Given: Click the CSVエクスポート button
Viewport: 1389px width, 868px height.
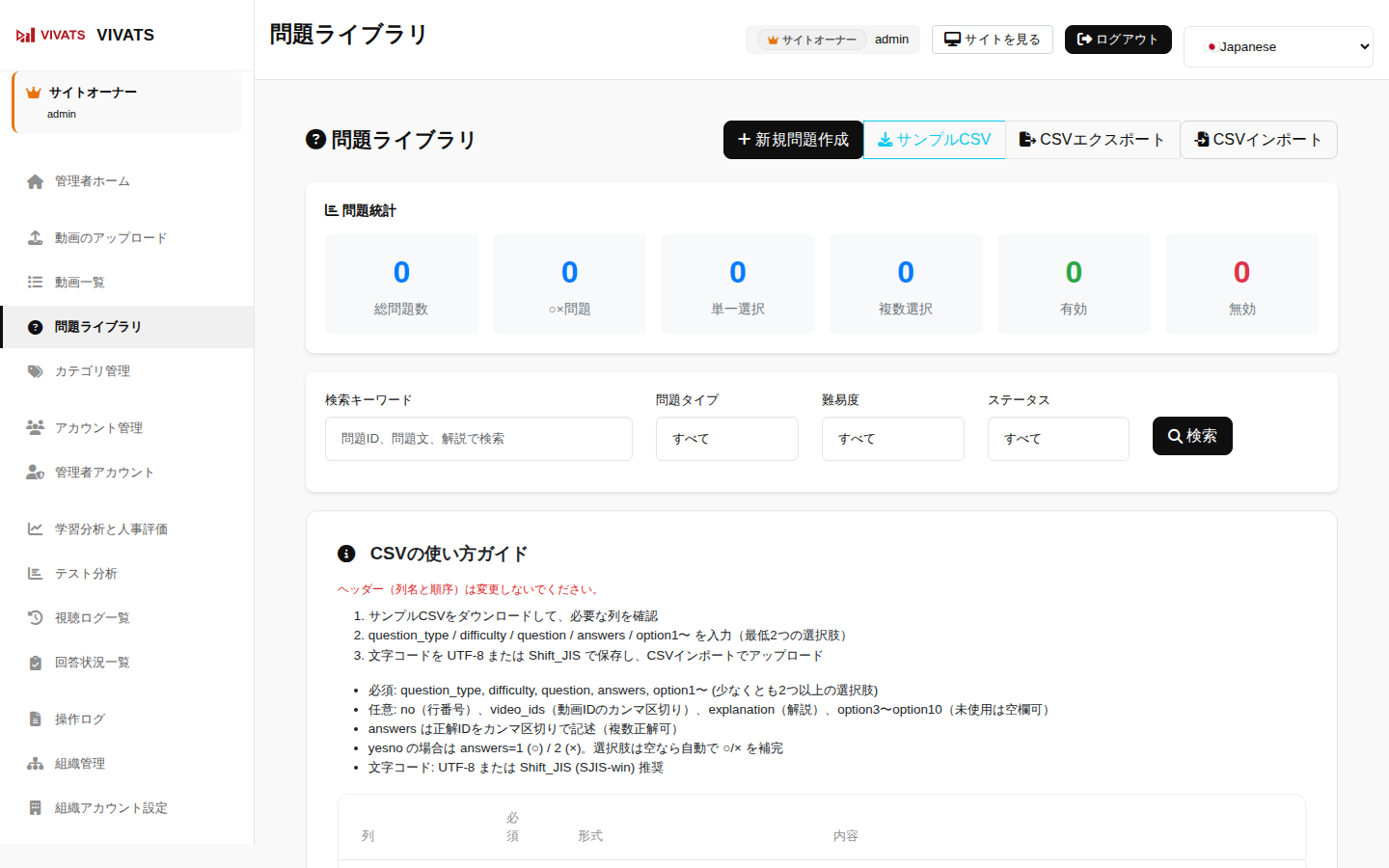Looking at the screenshot, I should pos(1092,140).
